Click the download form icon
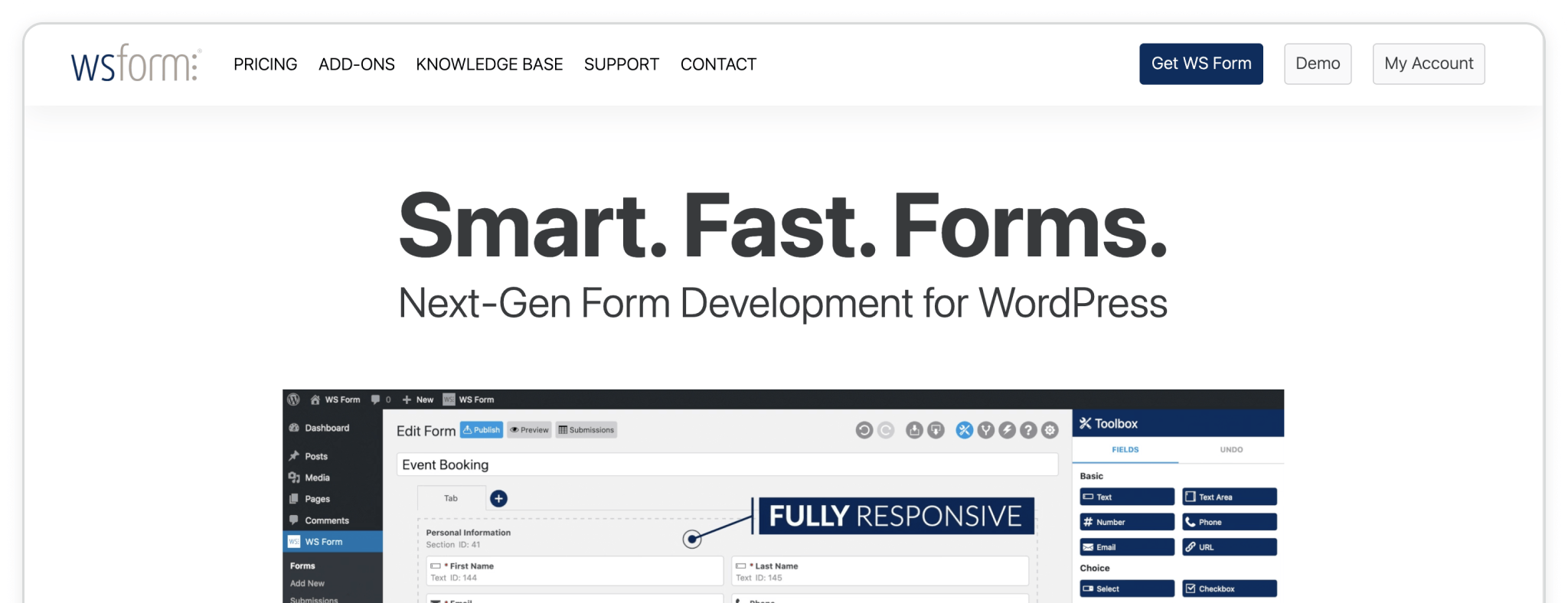 coord(936,430)
